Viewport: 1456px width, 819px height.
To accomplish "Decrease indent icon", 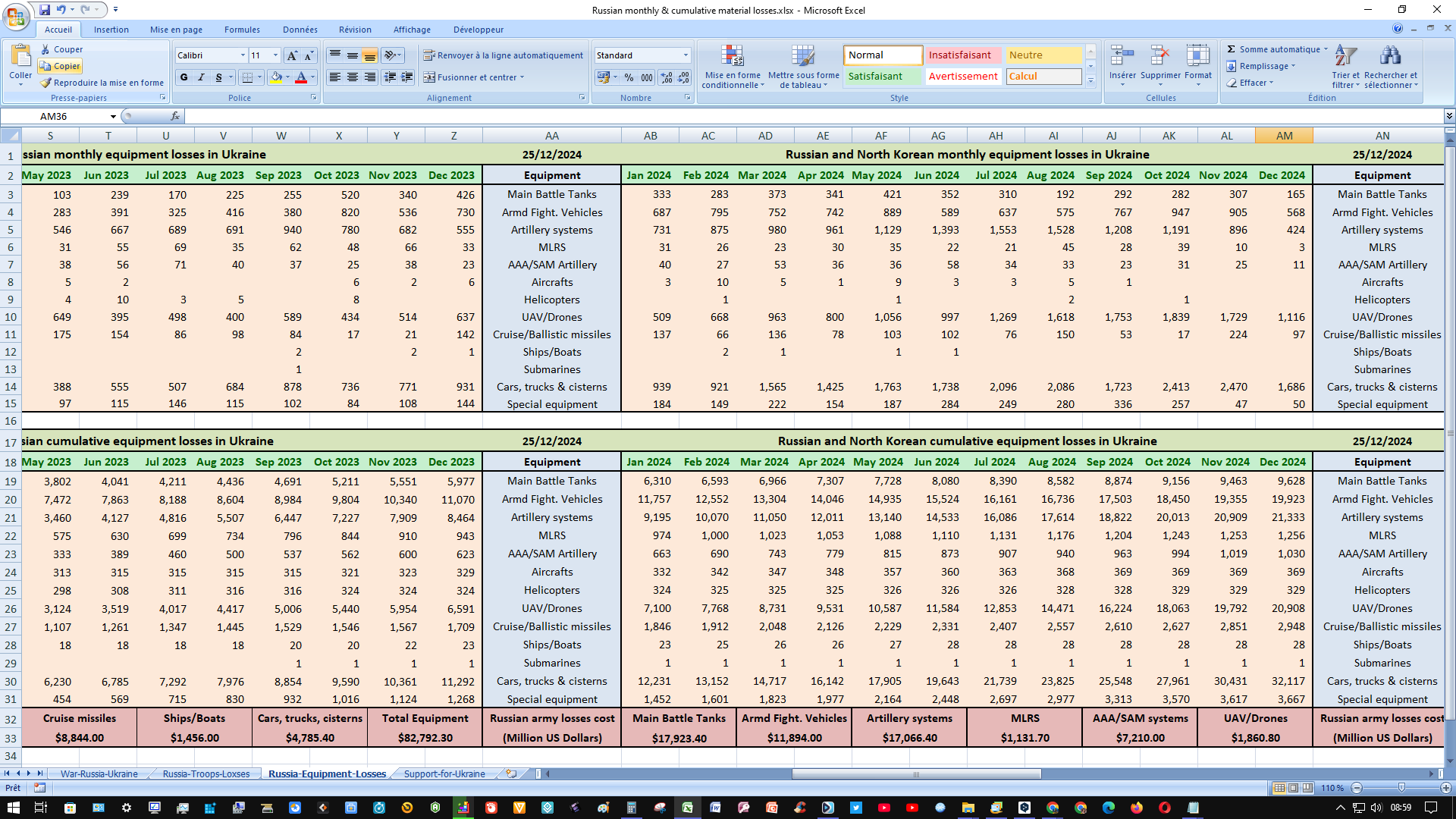I will 390,77.
